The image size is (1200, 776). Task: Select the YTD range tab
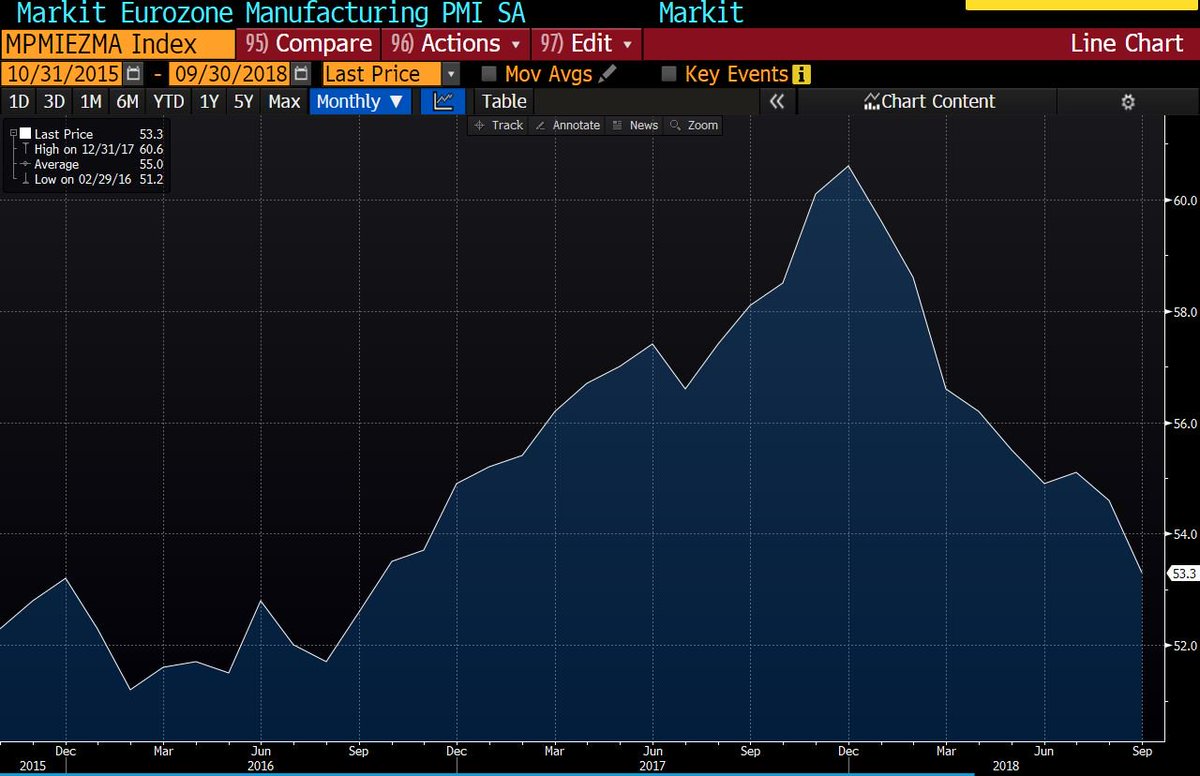pyautogui.click(x=169, y=101)
